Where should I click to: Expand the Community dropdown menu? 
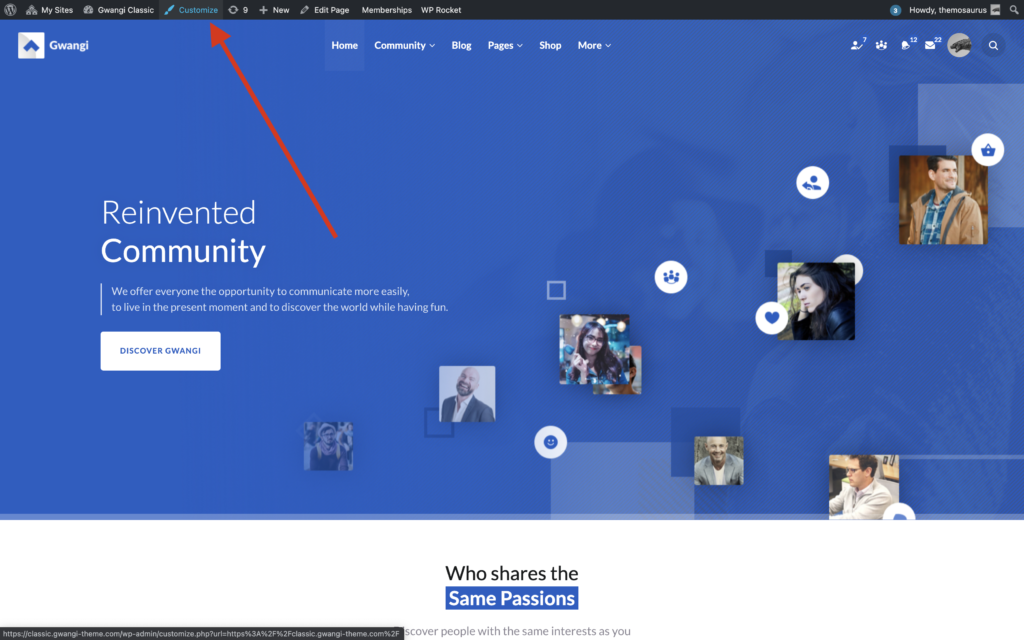click(404, 45)
